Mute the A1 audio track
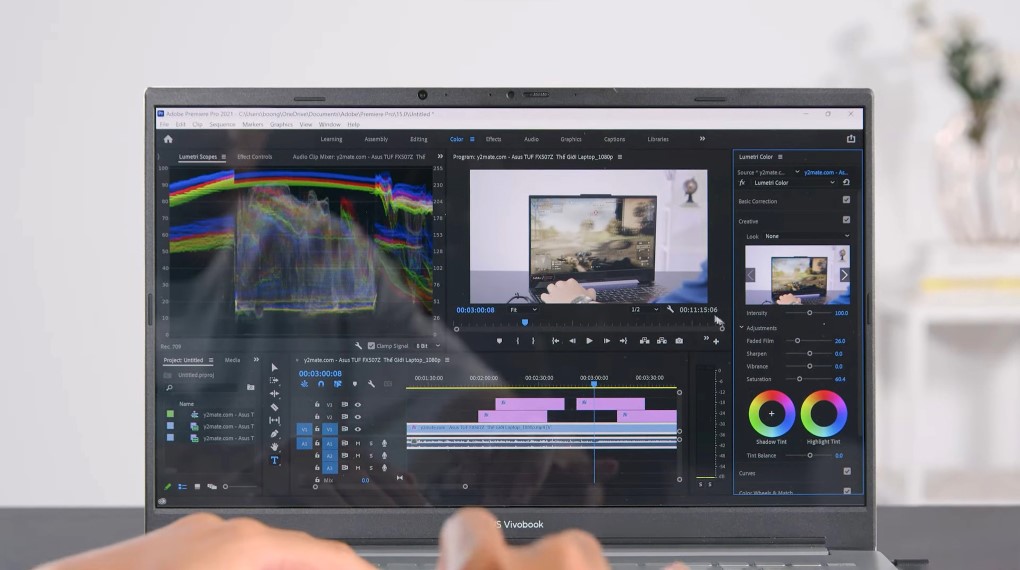Screen dimensions: 1020x570 [x=358, y=443]
